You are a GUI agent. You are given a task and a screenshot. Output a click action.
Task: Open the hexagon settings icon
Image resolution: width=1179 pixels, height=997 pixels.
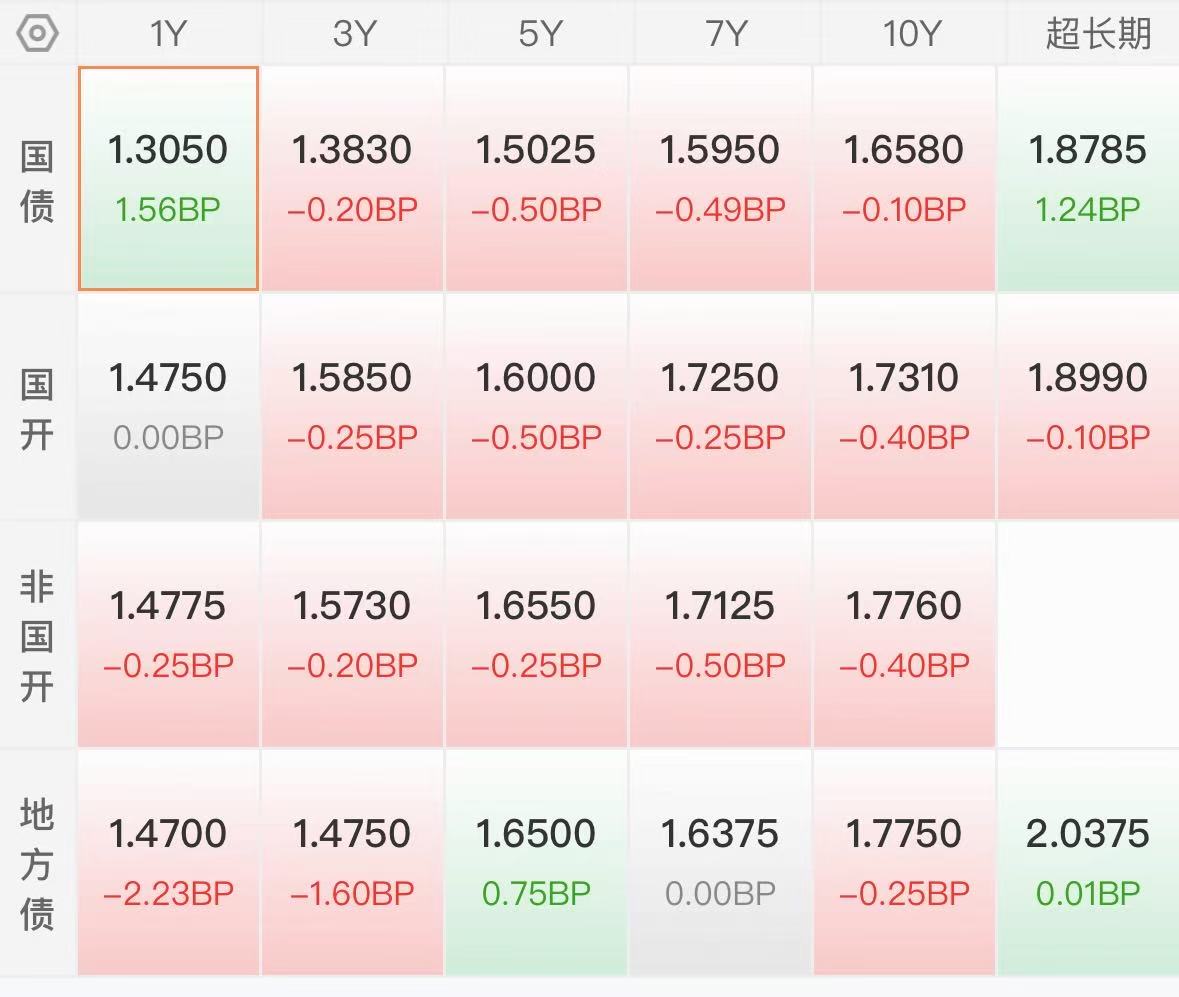click(x=37, y=33)
